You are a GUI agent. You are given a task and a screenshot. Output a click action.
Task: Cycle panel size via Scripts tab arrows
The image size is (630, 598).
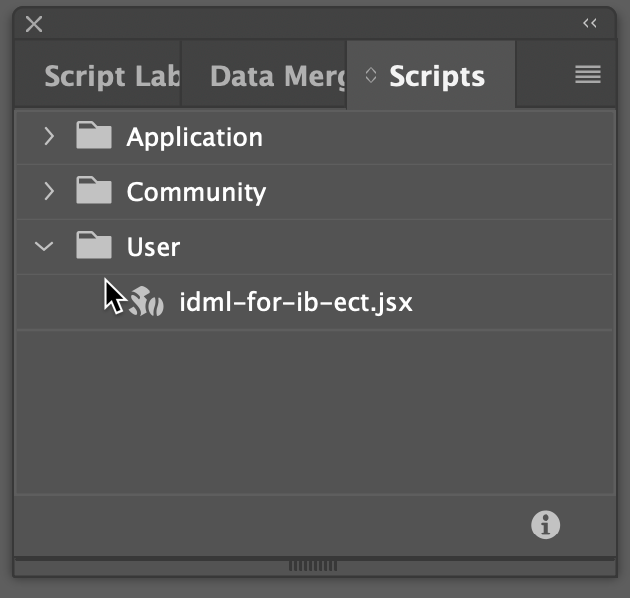coord(371,76)
